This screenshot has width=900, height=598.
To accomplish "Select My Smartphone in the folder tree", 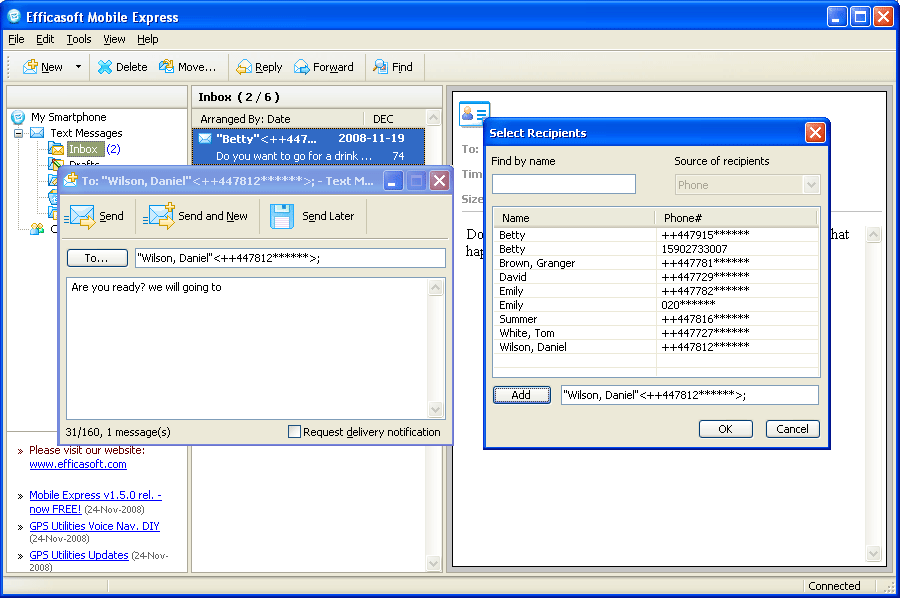I will click(68, 117).
